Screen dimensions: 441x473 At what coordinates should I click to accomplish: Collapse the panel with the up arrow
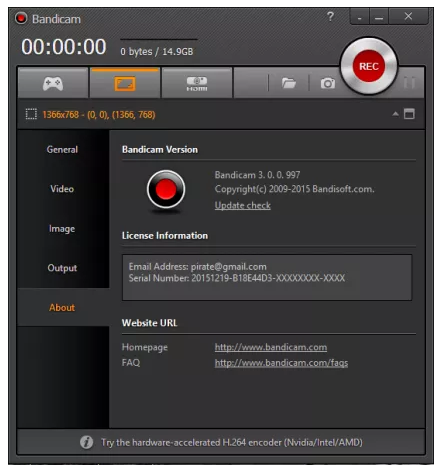pyautogui.click(x=395, y=114)
